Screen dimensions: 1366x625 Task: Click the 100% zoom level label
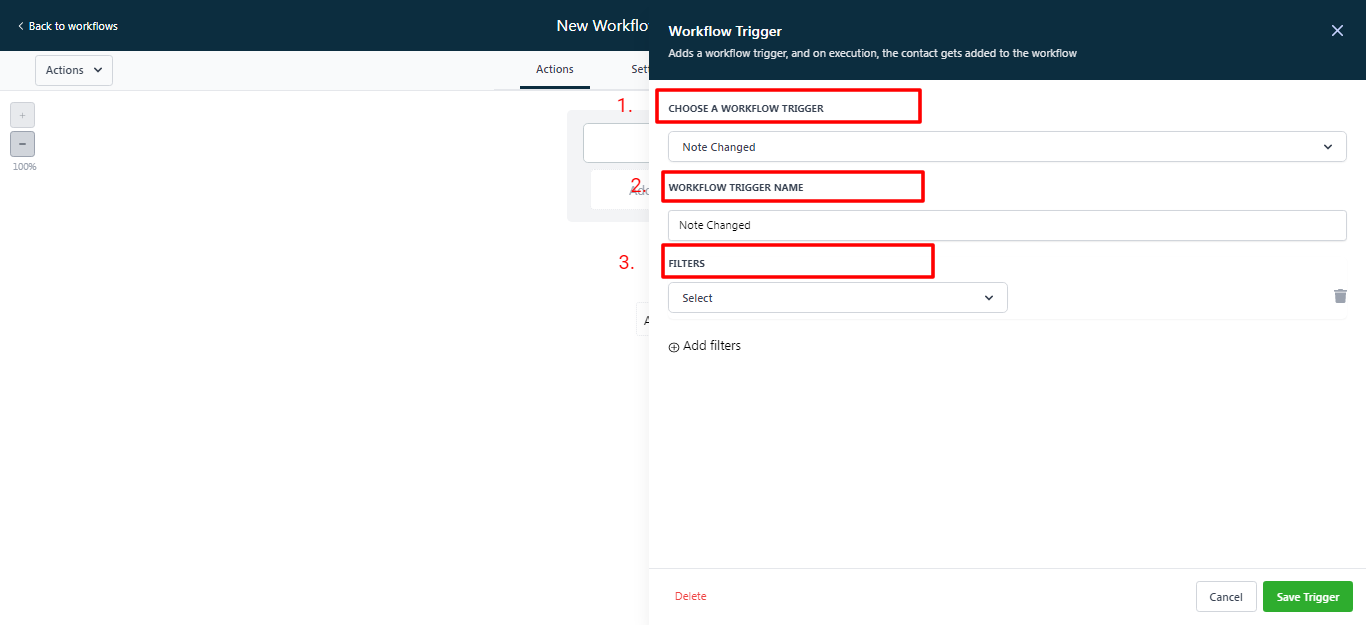(x=24, y=167)
